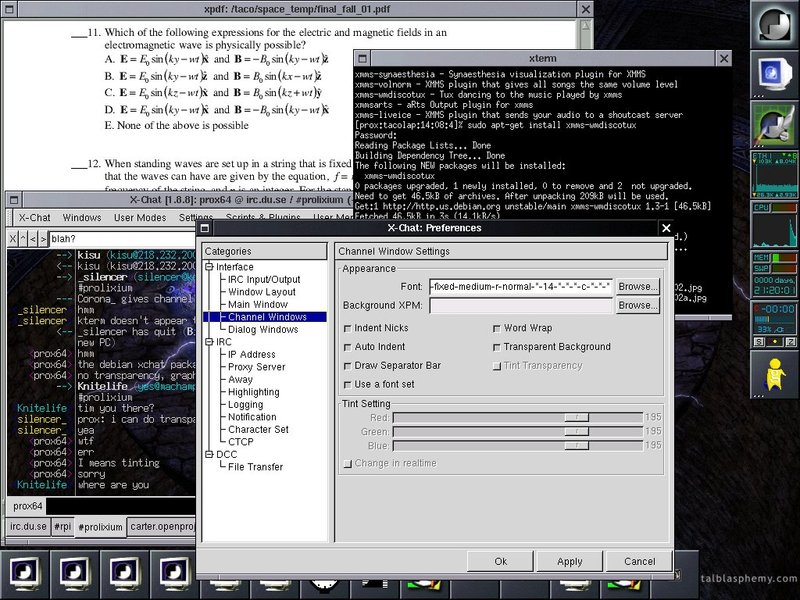Viewport: 800px width, 600px height.
Task: Click Cancel in Preferences dialog
Action: (639, 561)
